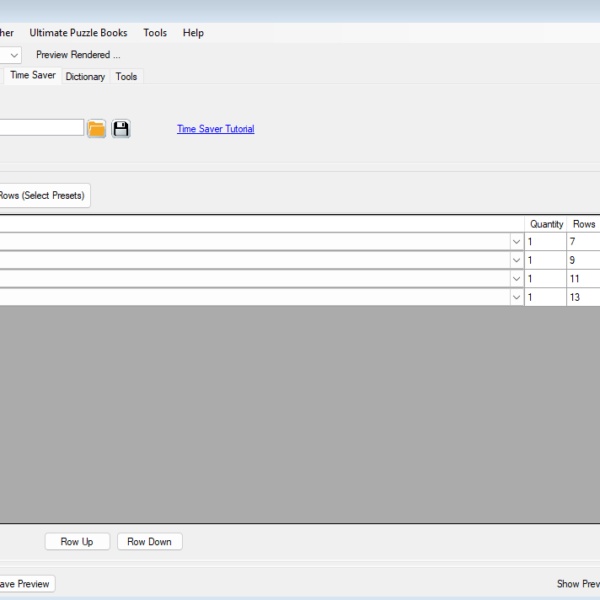Viewport: 600px width, 600px height.
Task: Click the open folder icon
Action: pos(96,129)
